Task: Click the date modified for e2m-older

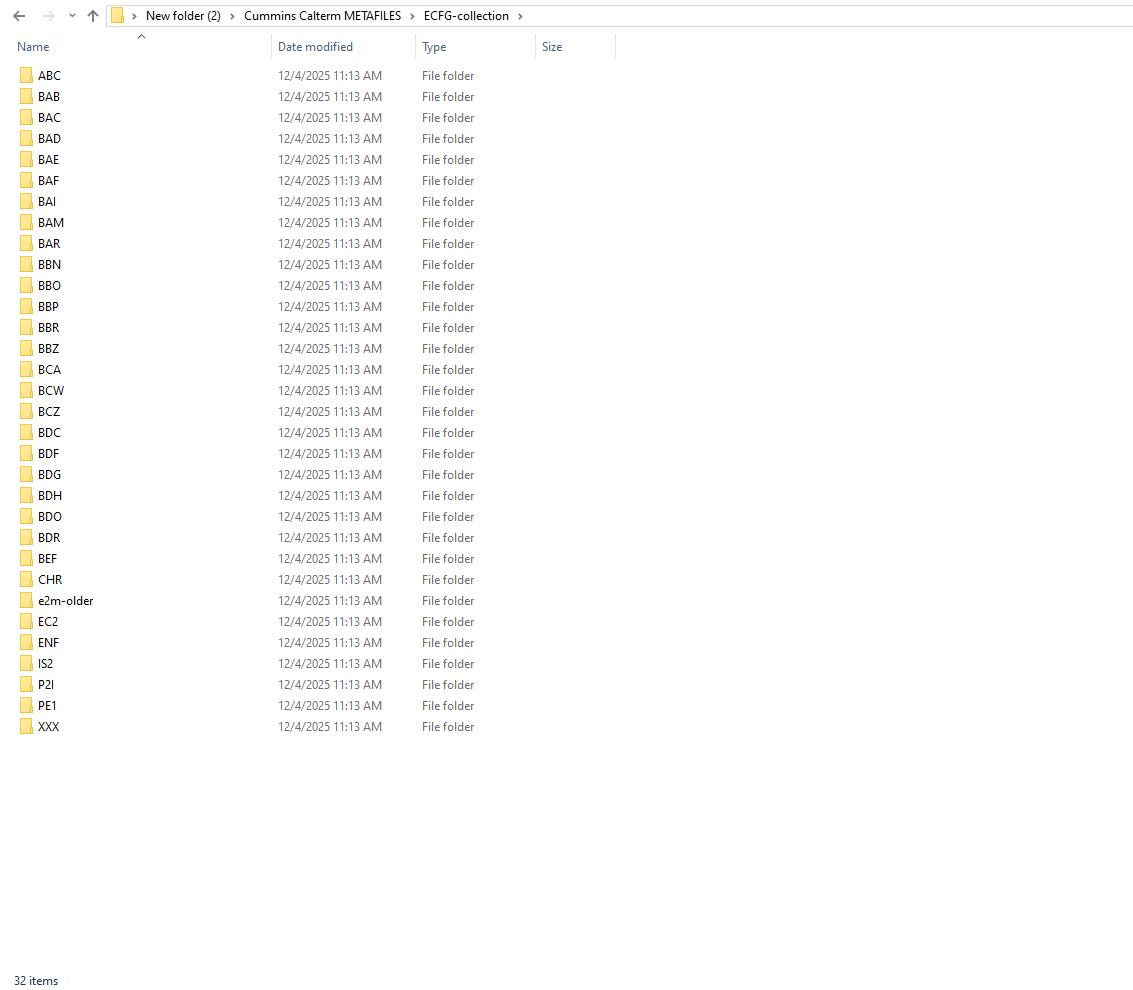Action: pyautogui.click(x=330, y=601)
